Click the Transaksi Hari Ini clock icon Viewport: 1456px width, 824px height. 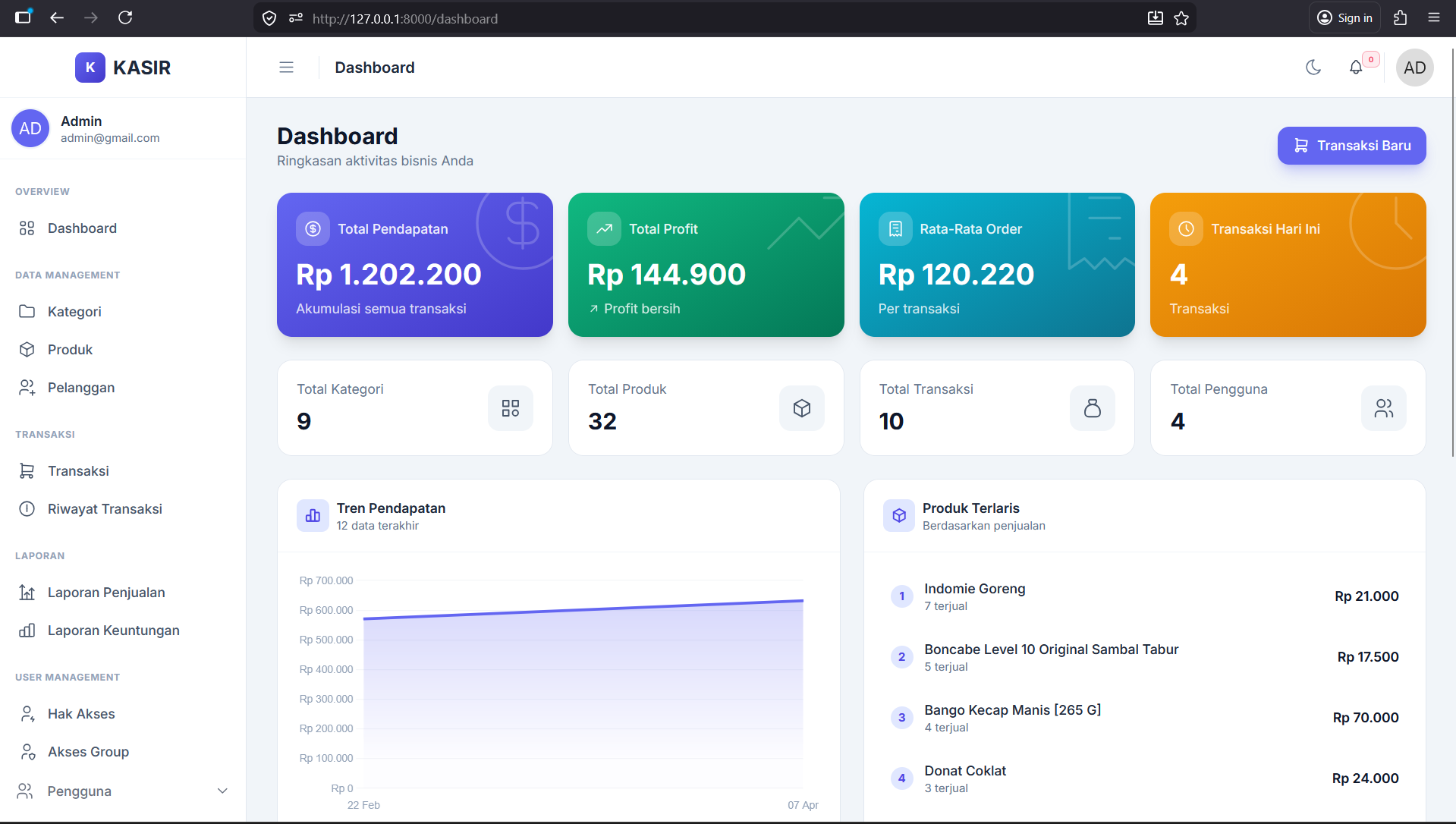(x=1186, y=228)
